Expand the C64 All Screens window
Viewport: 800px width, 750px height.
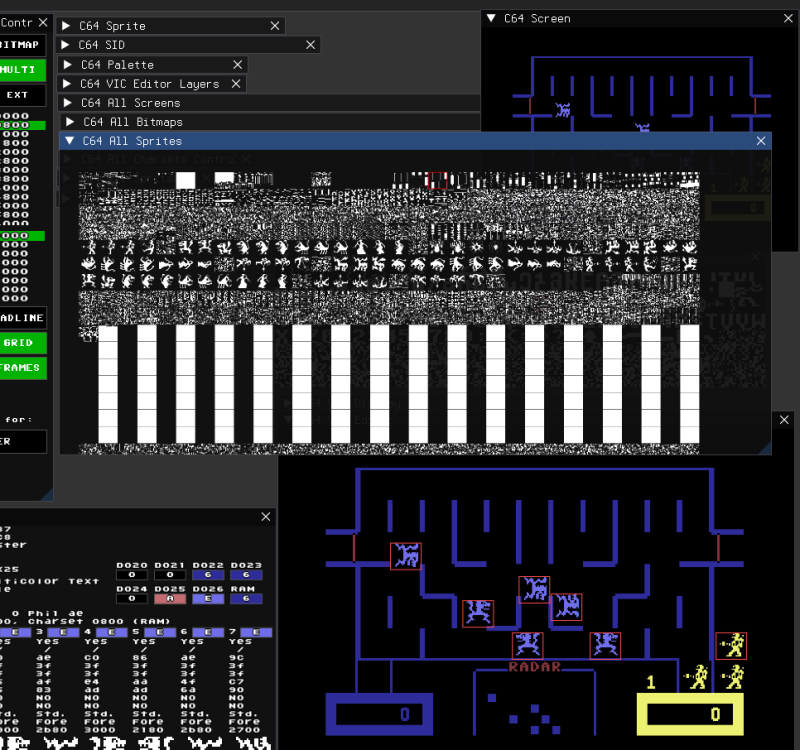[x=67, y=103]
